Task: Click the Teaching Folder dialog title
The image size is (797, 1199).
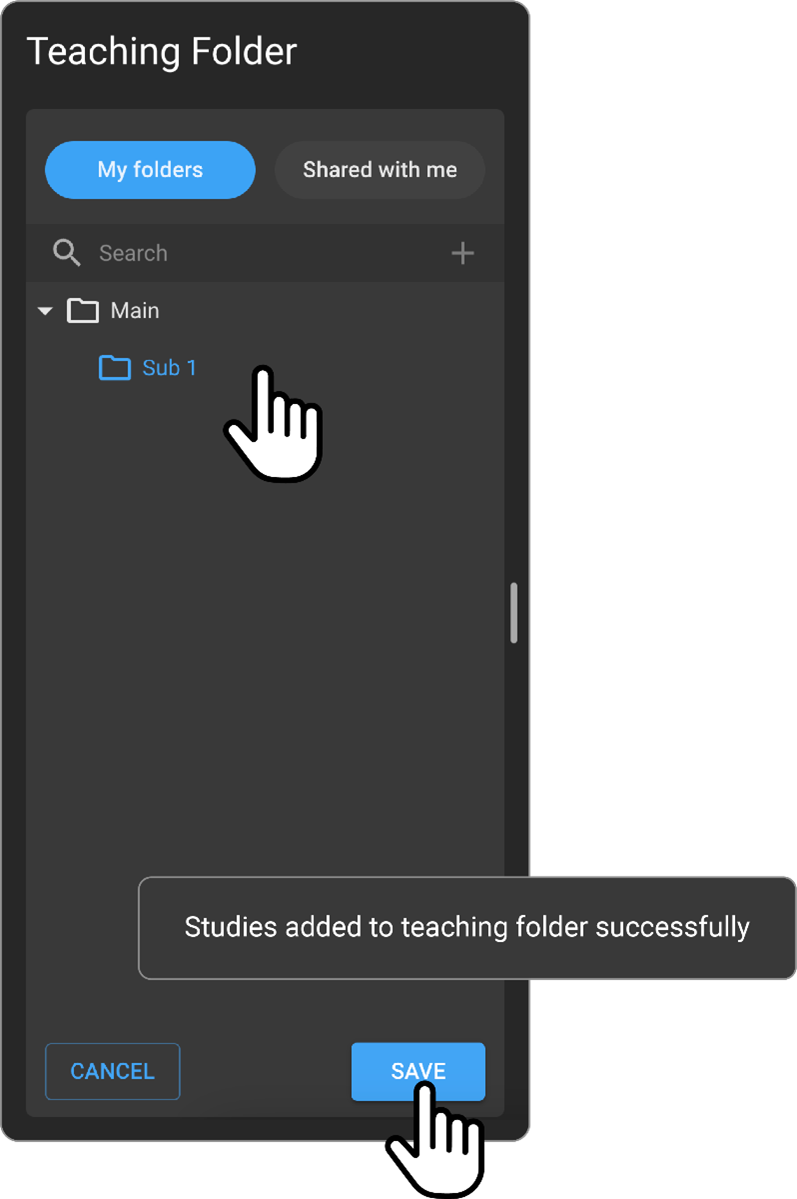Action: (162, 52)
